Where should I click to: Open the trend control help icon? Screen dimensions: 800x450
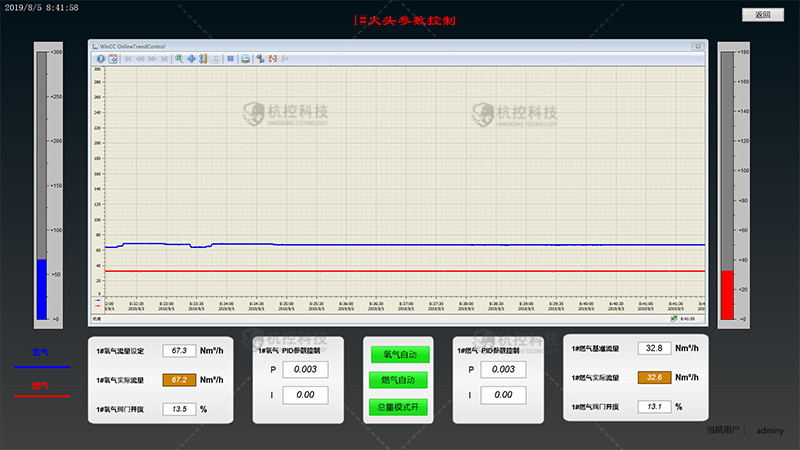tap(101, 59)
